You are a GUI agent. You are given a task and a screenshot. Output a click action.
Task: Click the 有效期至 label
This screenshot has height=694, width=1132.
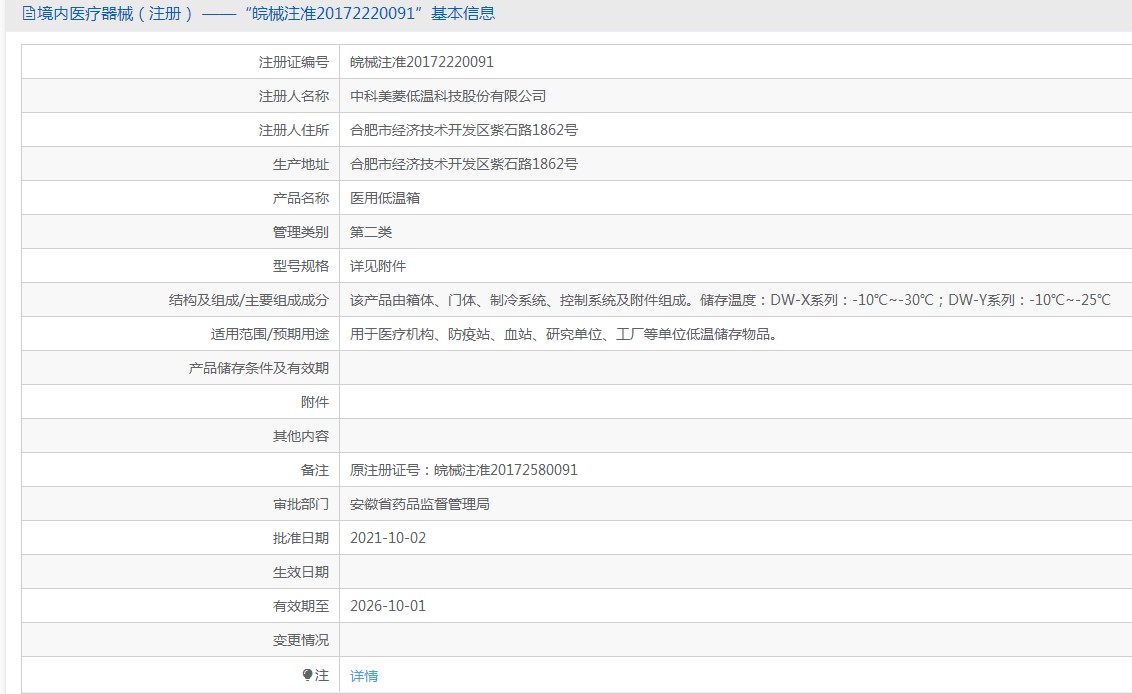point(301,606)
